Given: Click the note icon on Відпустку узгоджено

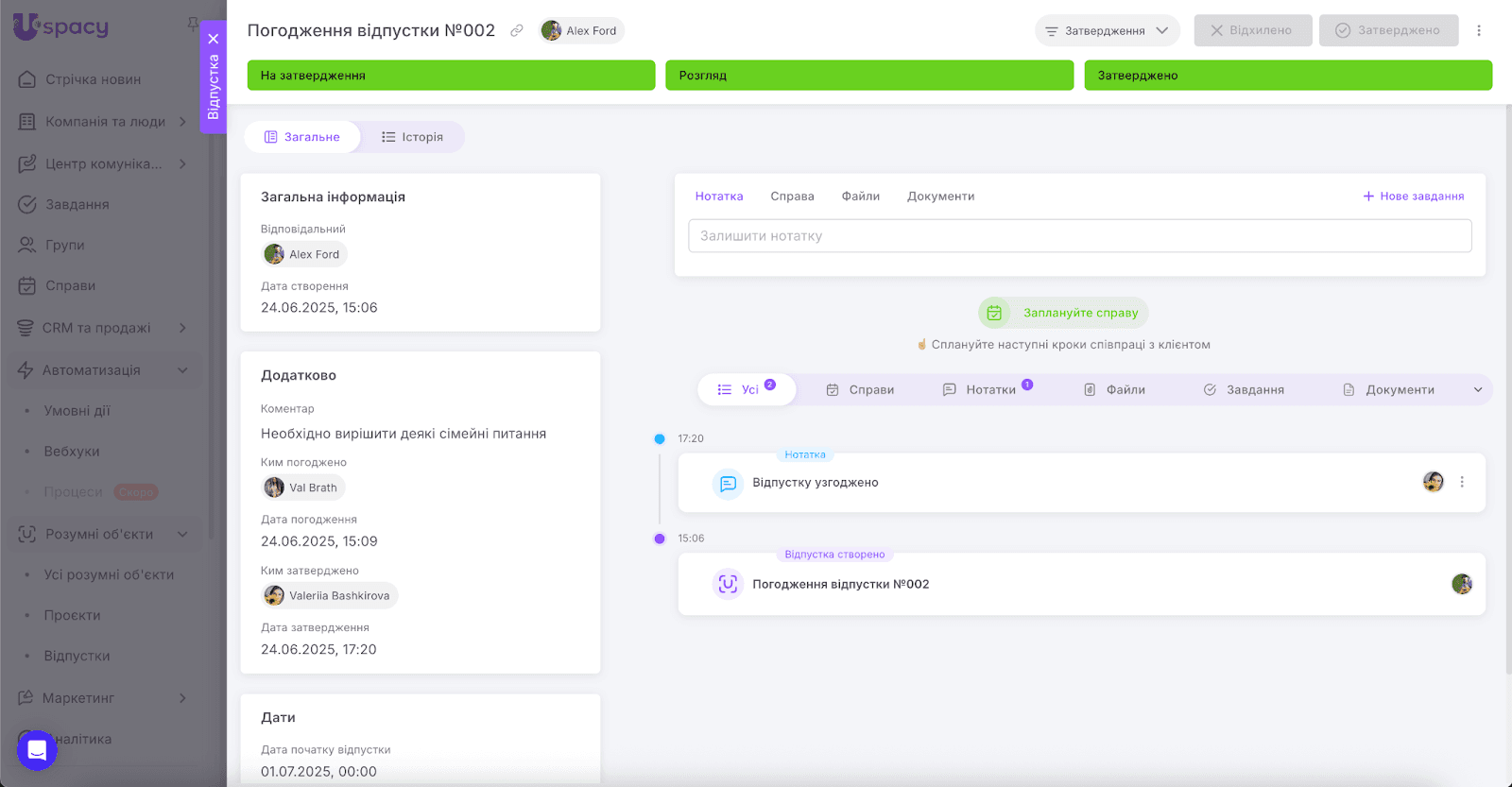Looking at the screenshot, I should [x=728, y=483].
